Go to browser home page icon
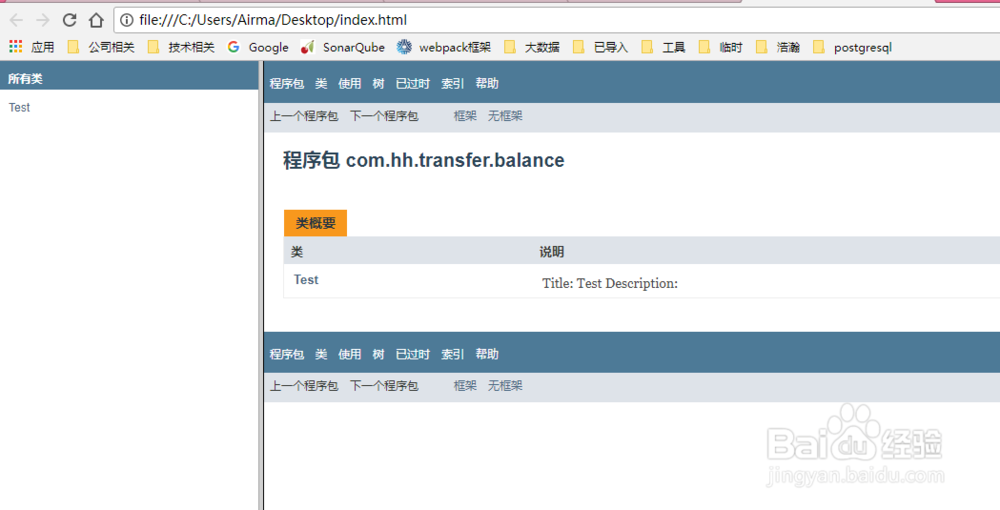The image size is (1000, 510). click(x=96, y=20)
